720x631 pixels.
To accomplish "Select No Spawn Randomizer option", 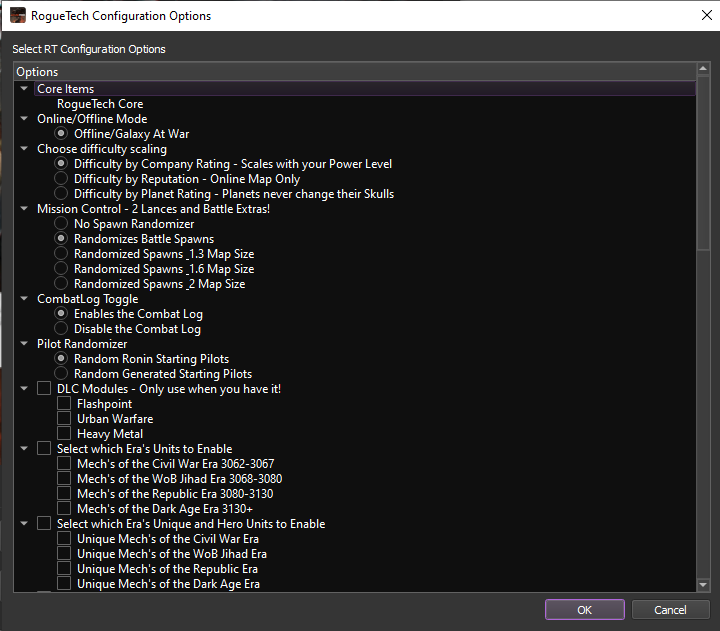I will 61,224.
